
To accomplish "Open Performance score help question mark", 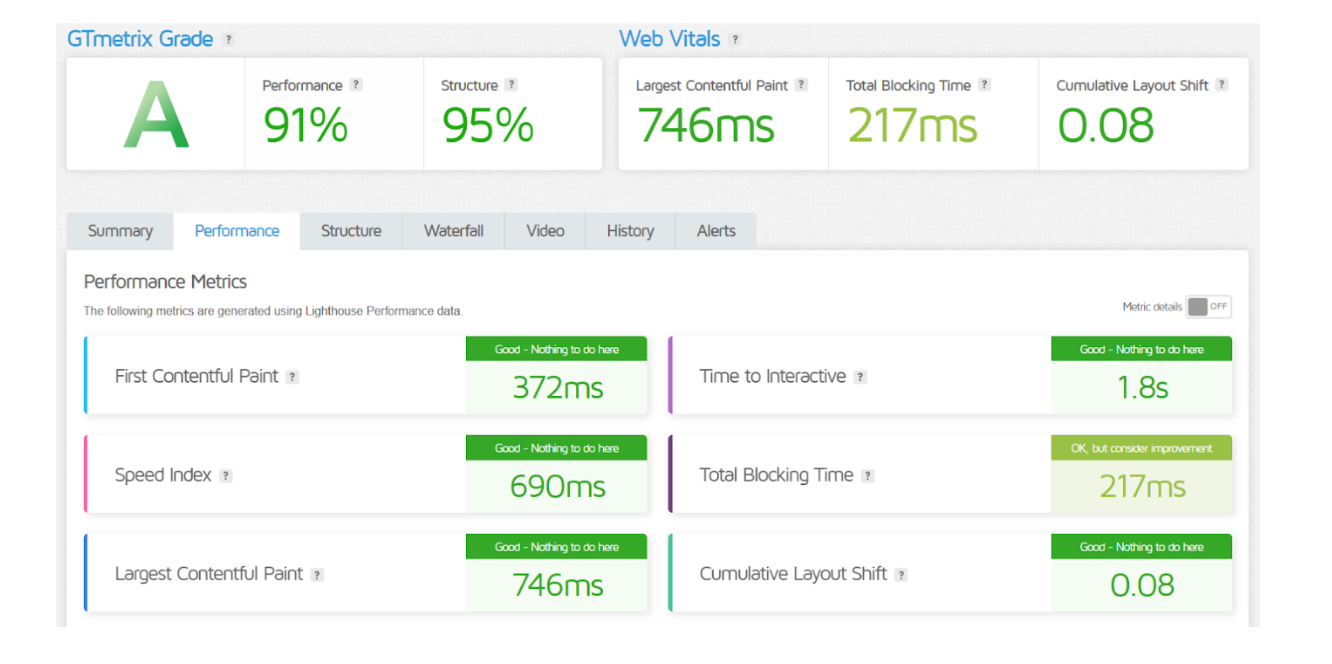I will click(356, 85).
